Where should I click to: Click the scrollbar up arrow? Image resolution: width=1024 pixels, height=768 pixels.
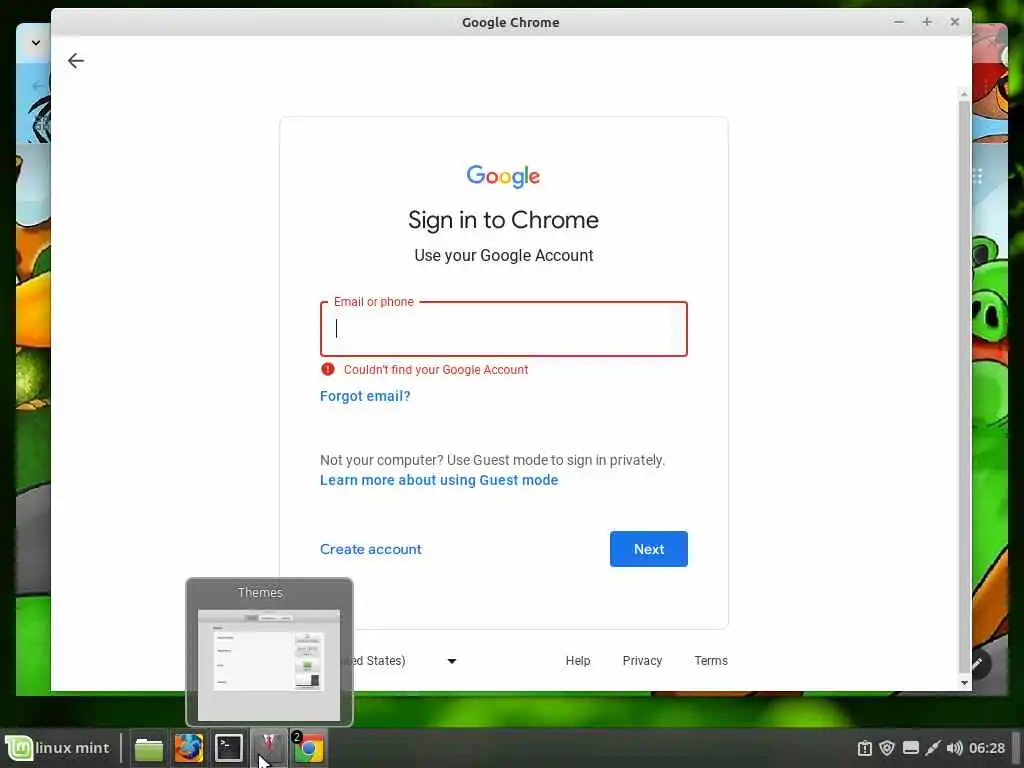964,94
